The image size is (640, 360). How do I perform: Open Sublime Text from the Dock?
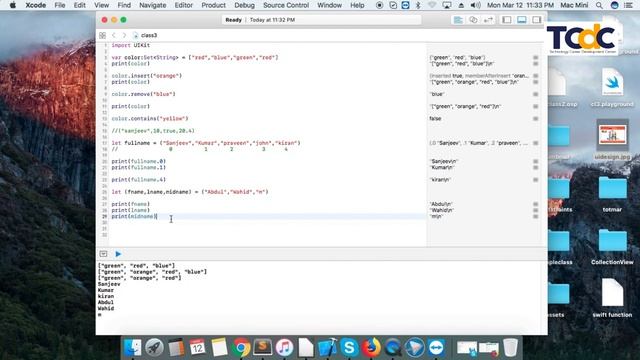coord(263,348)
